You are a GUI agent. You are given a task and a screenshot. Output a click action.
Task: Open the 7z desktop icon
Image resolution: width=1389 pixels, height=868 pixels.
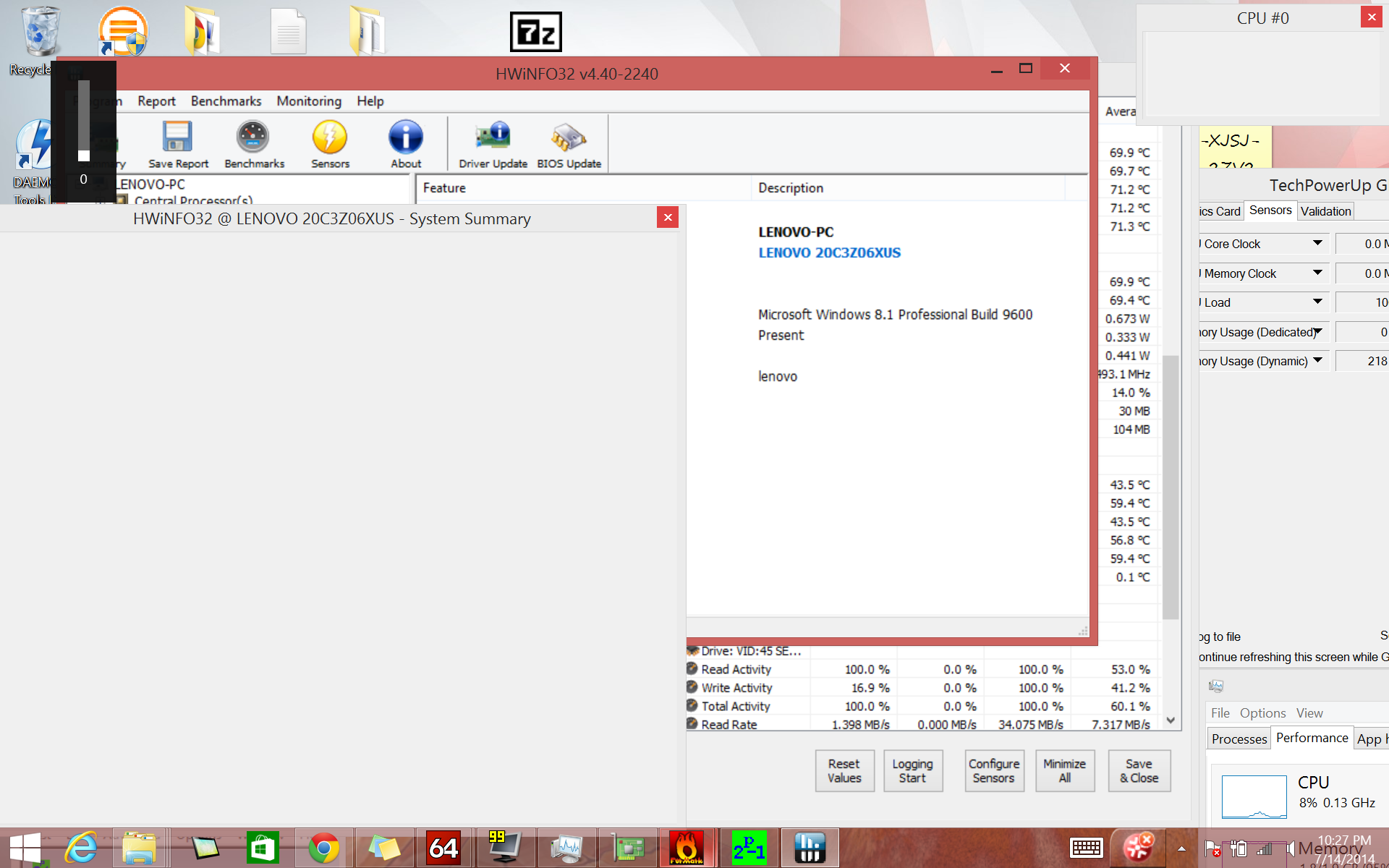535,32
